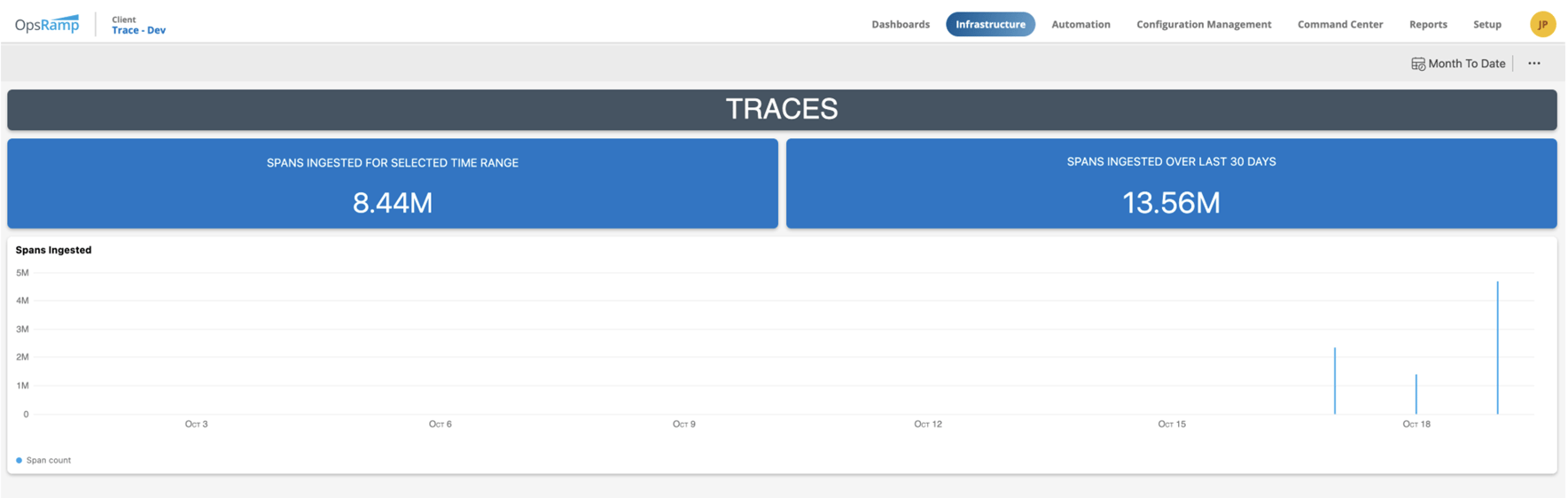Toggle the Span count legend dot
This screenshot has width=1568, height=498.
pyautogui.click(x=19, y=460)
